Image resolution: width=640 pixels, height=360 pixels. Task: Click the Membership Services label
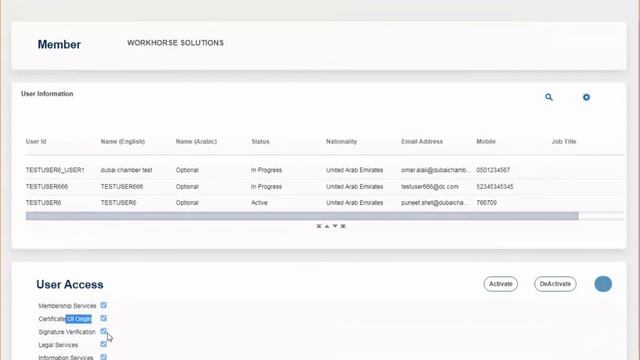[x=67, y=306]
